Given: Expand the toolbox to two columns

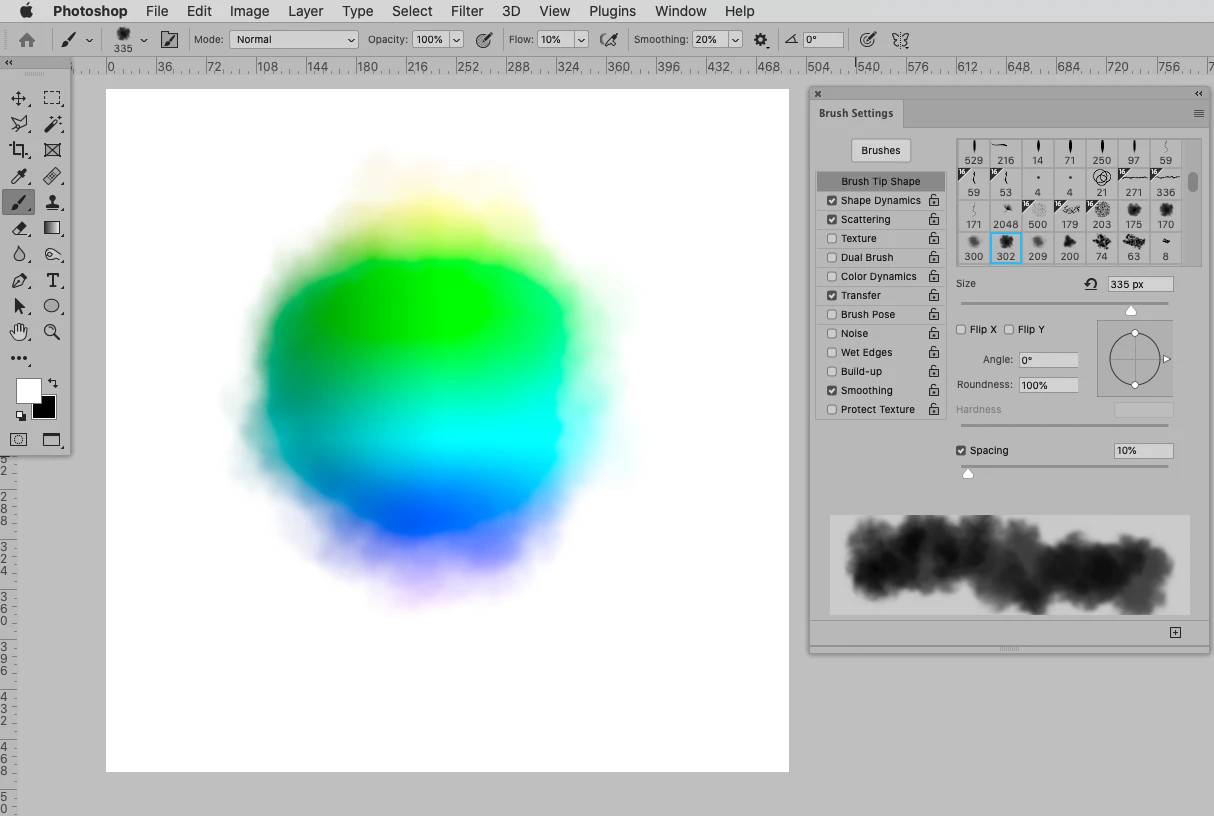Looking at the screenshot, I should 9,62.
